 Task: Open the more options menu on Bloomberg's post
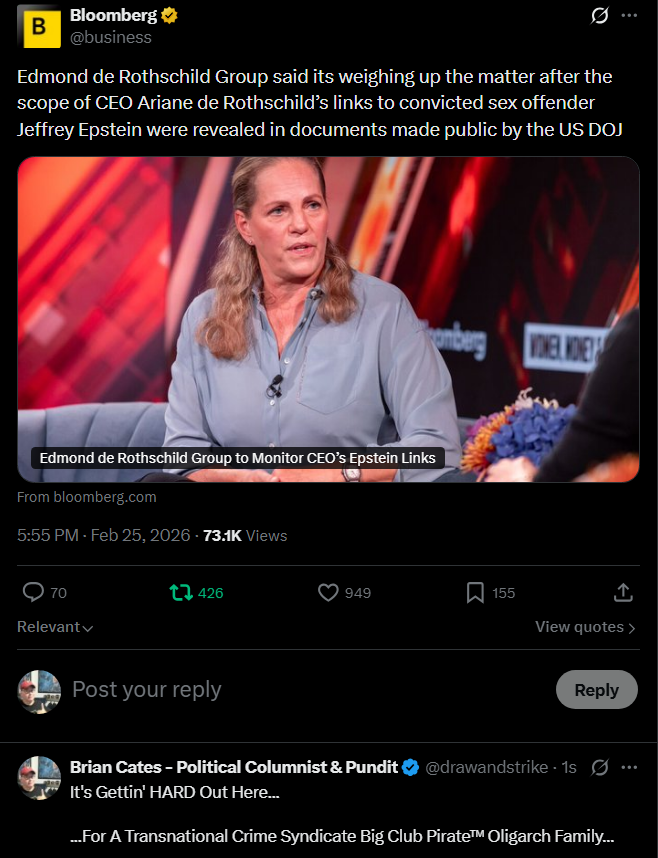pos(629,16)
